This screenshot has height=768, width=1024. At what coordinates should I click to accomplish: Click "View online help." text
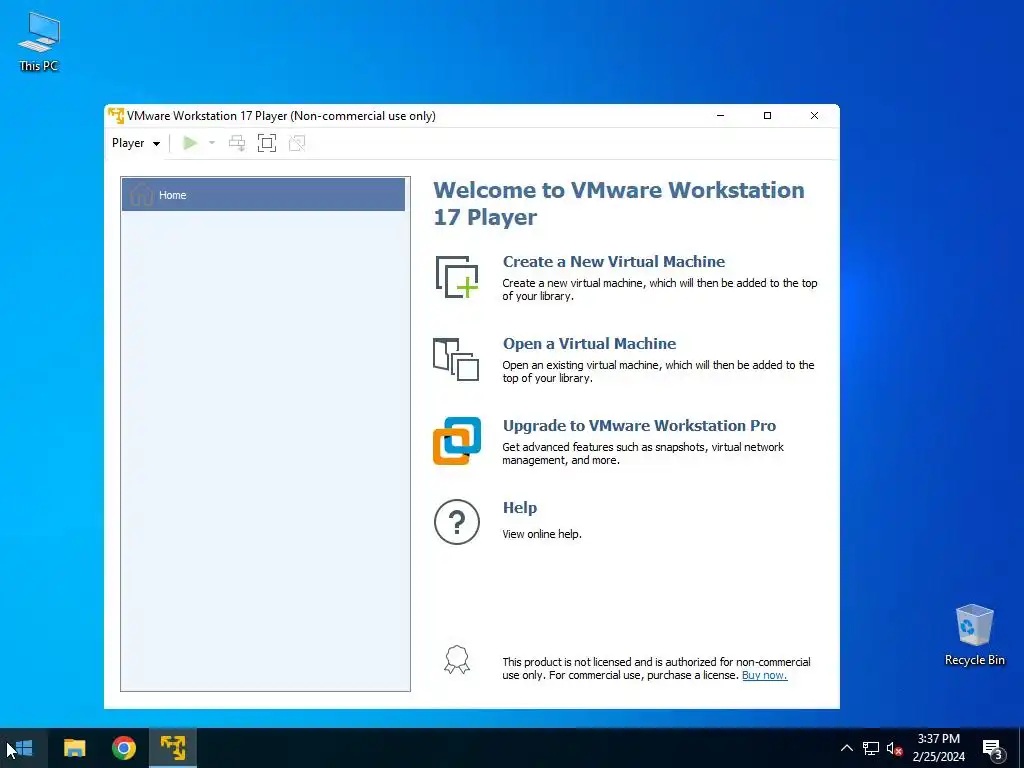click(x=541, y=534)
